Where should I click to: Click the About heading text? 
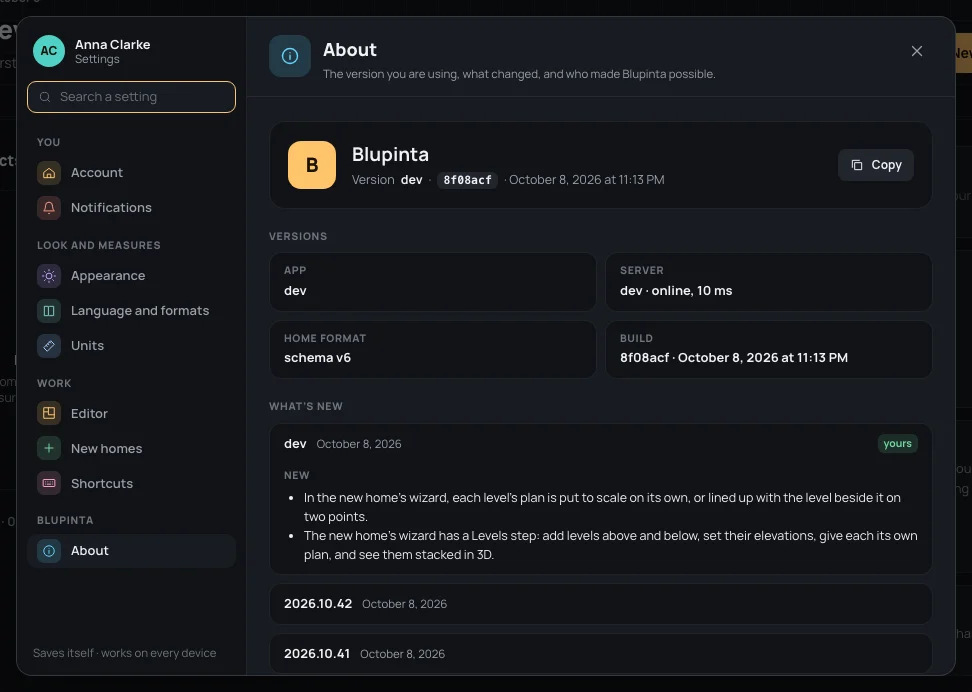click(350, 50)
